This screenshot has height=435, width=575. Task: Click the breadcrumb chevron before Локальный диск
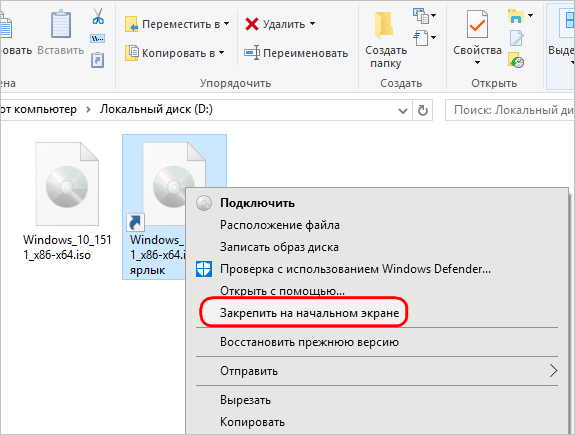pyautogui.click(x=88, y=110)
